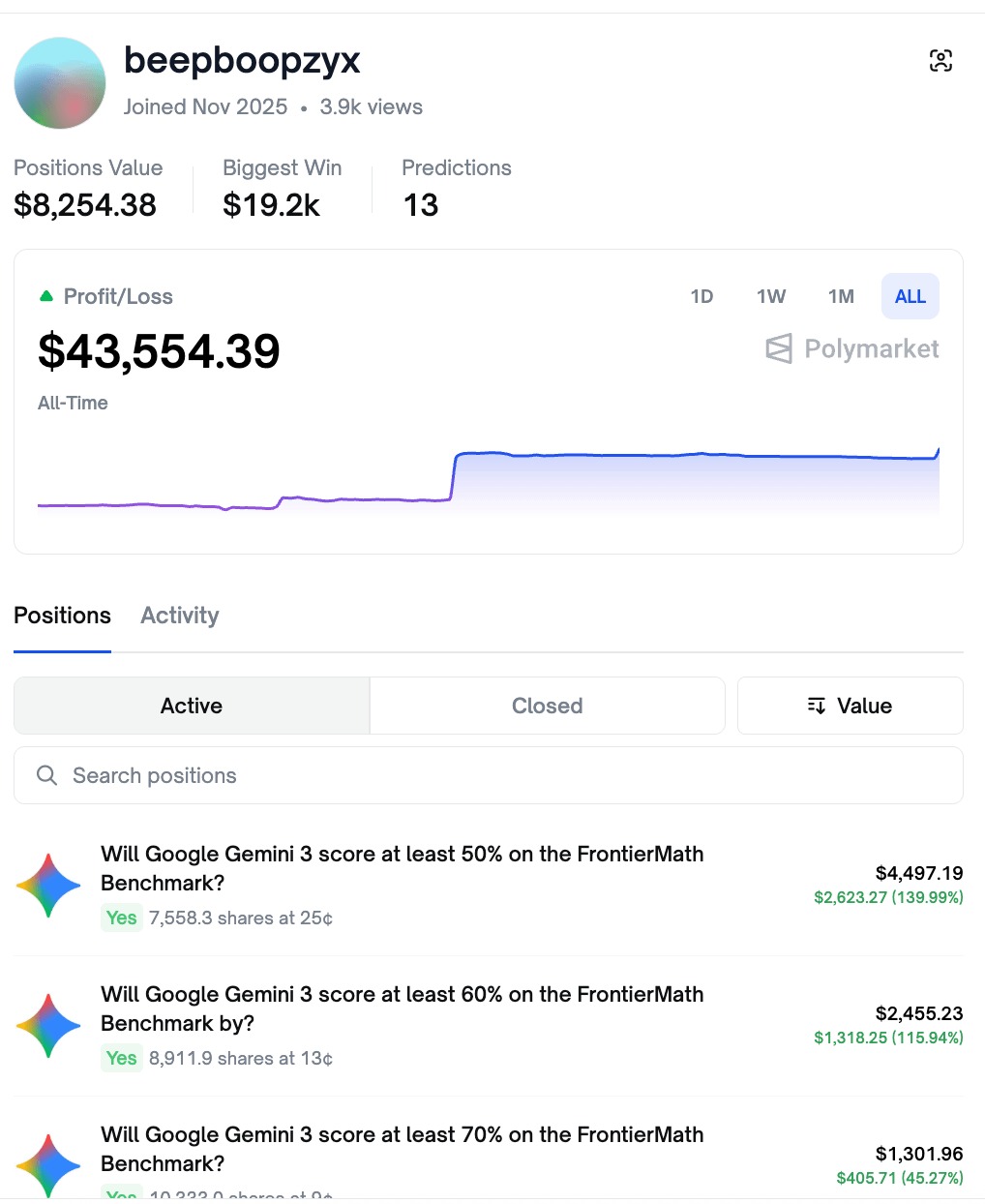Click the 7,558.3 shares at 25¢ text
Screen dimensions: 985x1204
pyautogui.click(x=241, y=918)
